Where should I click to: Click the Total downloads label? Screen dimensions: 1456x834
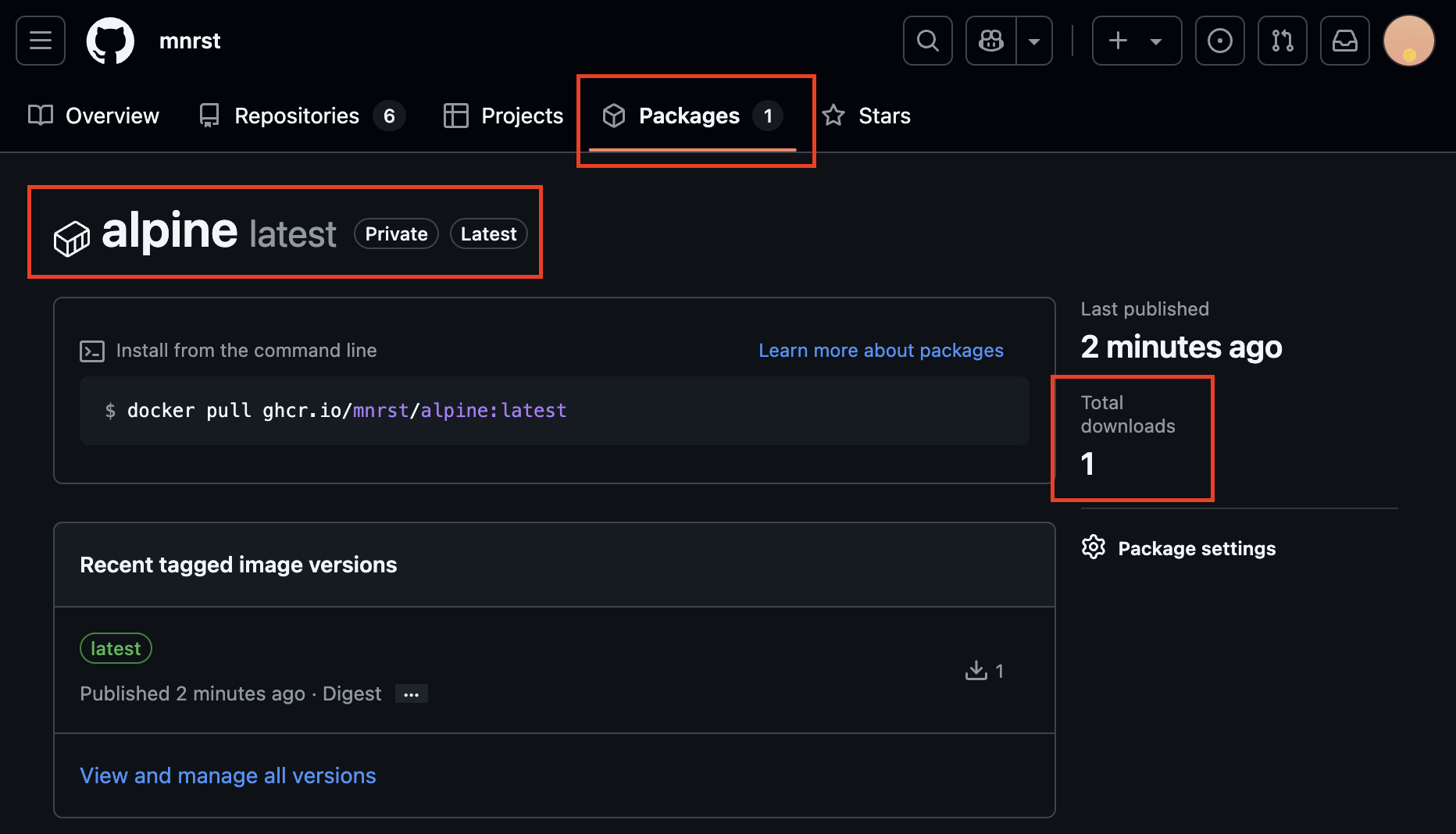1128,415
